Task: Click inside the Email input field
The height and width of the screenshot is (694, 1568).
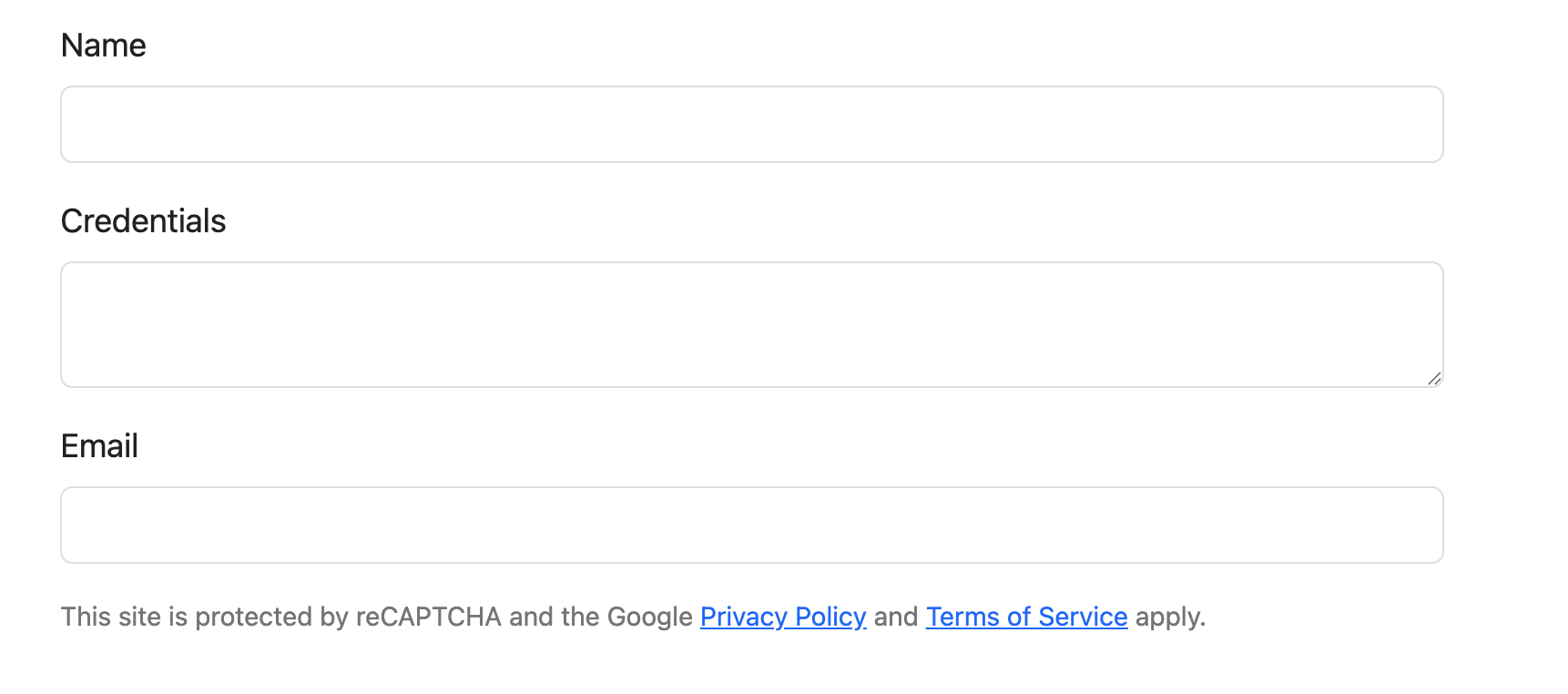Action: (751, 525)
